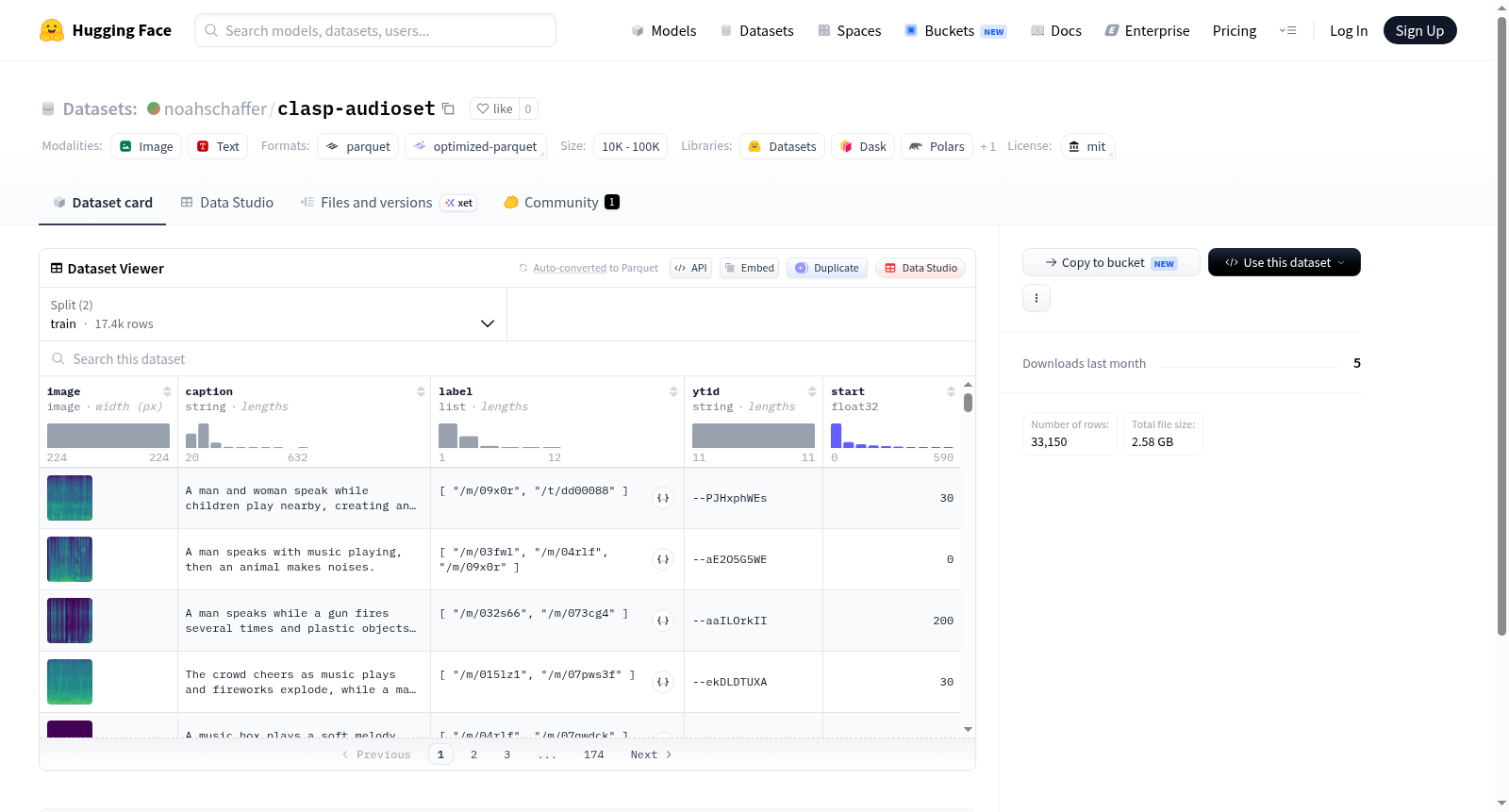Filter by Image modality tag
Viewport: 1509px width, 812px height.
click(146, 146)
